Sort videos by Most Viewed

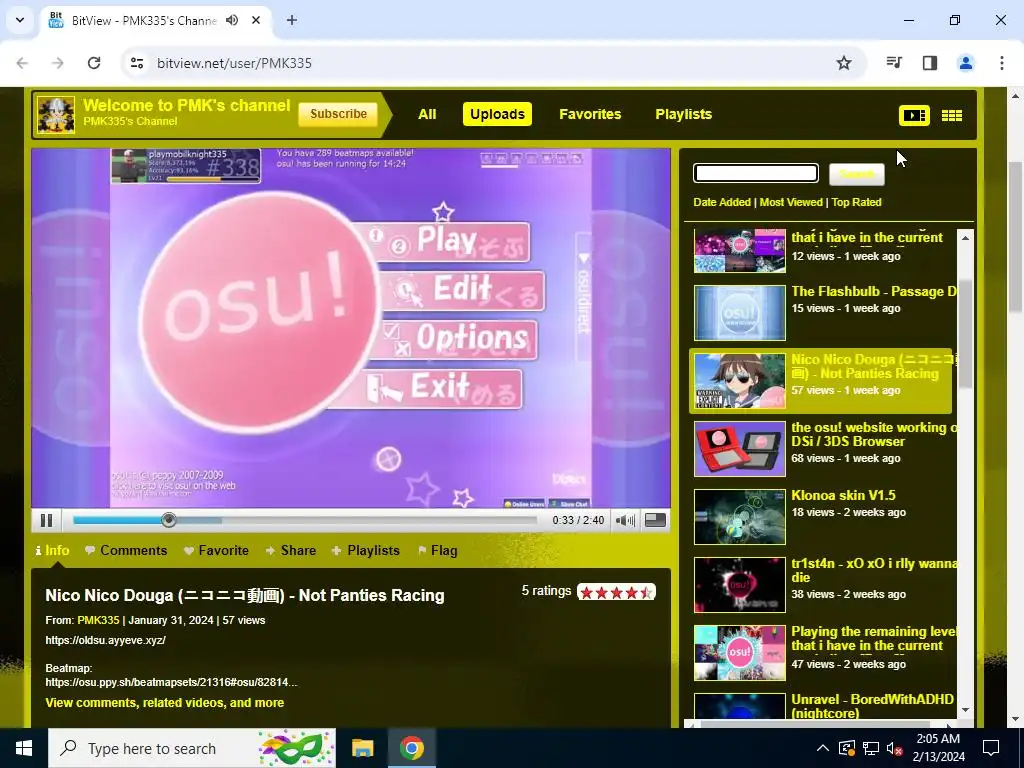pyautogui.click(x=791, y=202)
